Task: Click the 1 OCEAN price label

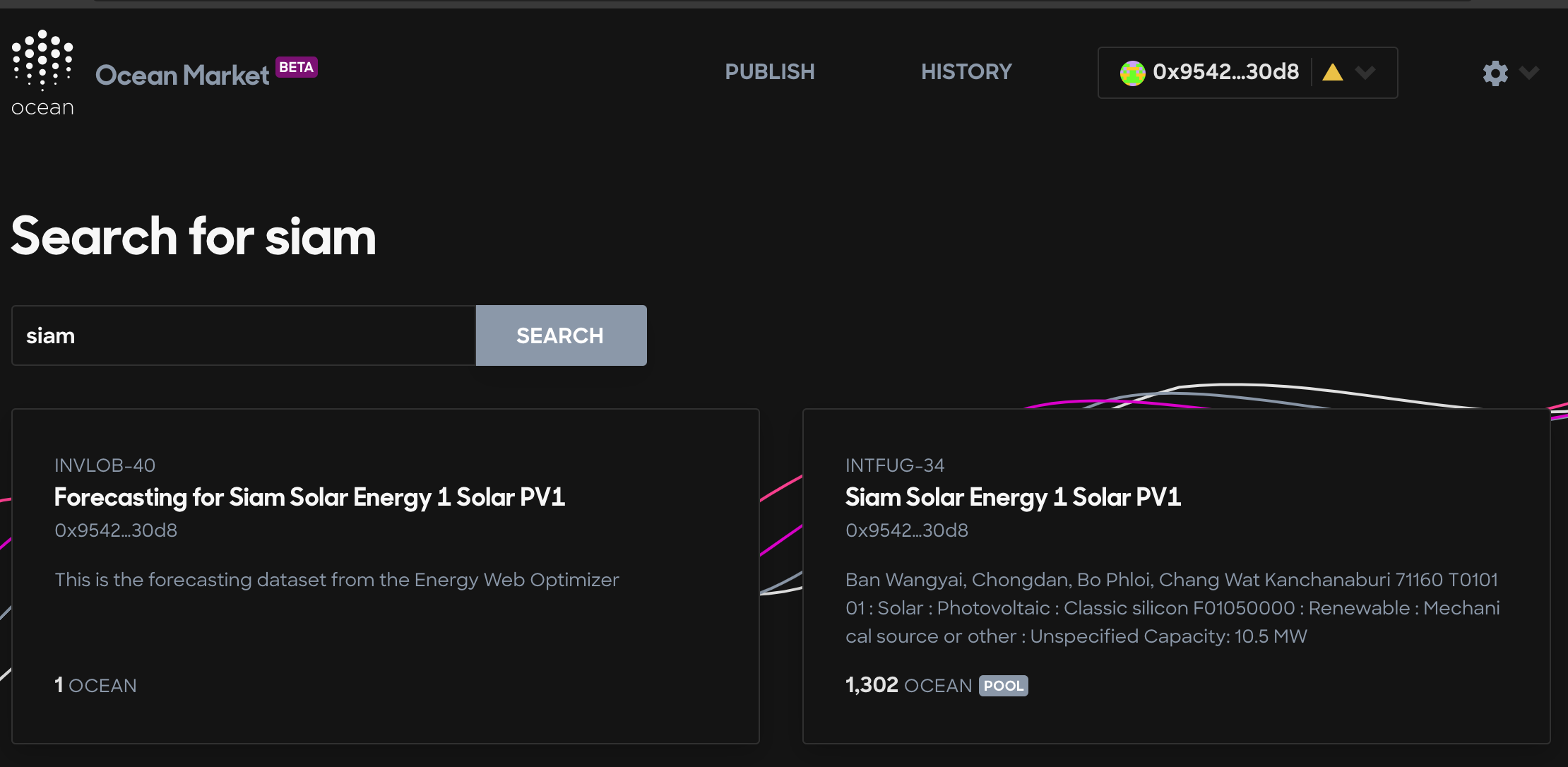Action: coord(95,685)
